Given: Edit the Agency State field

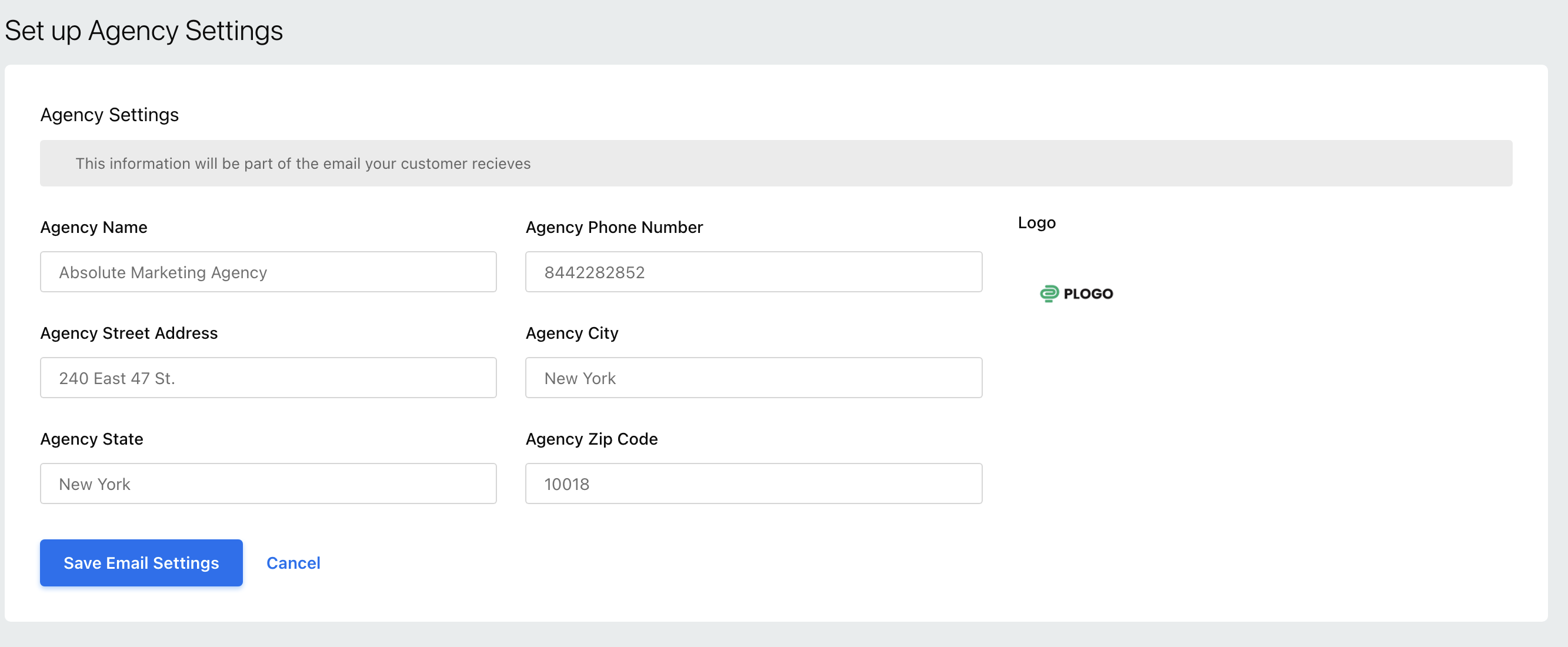Looking at the screenshot, I should 268,484.
